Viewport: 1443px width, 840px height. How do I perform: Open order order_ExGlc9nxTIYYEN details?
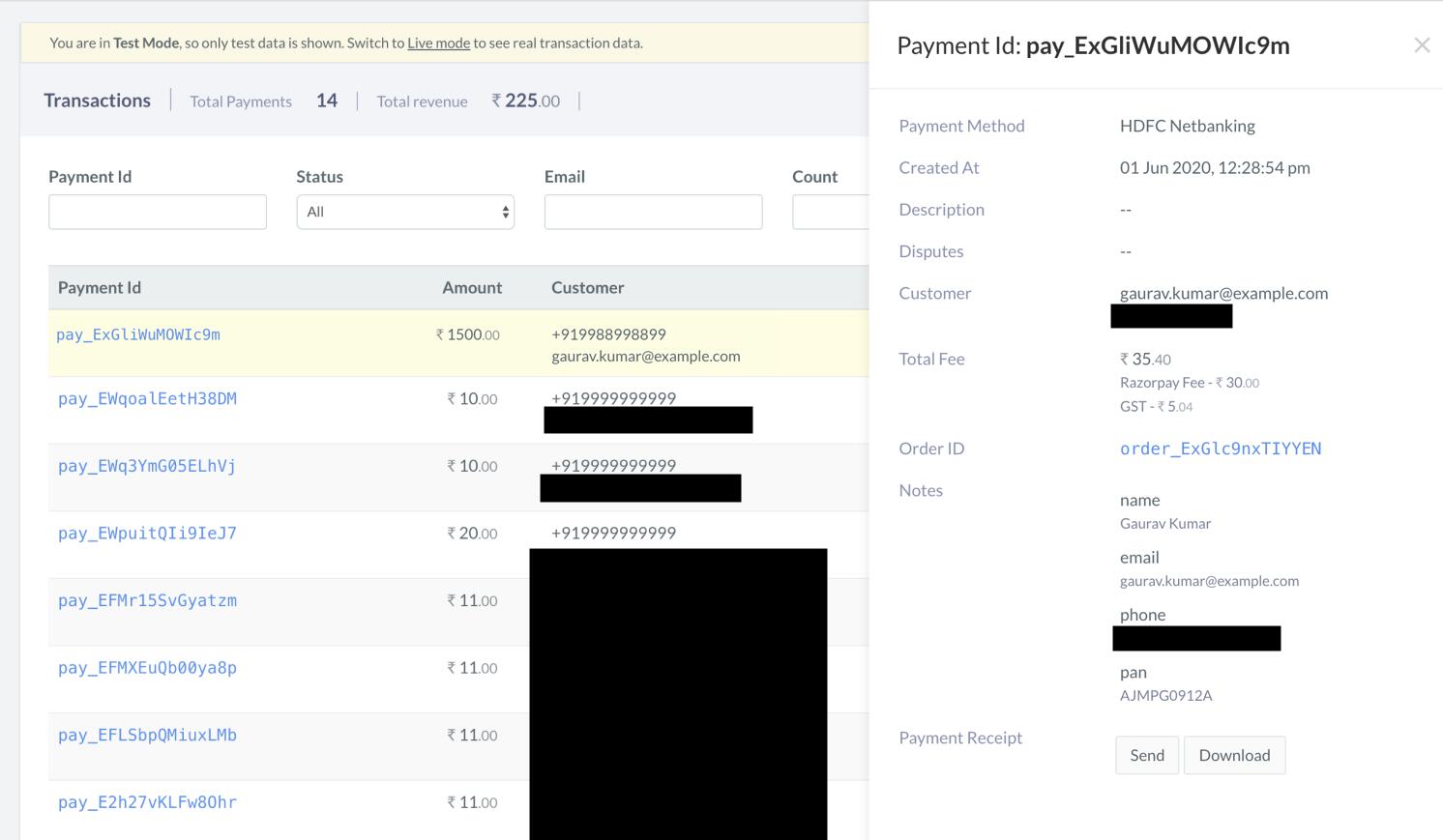coord(1221,449)
